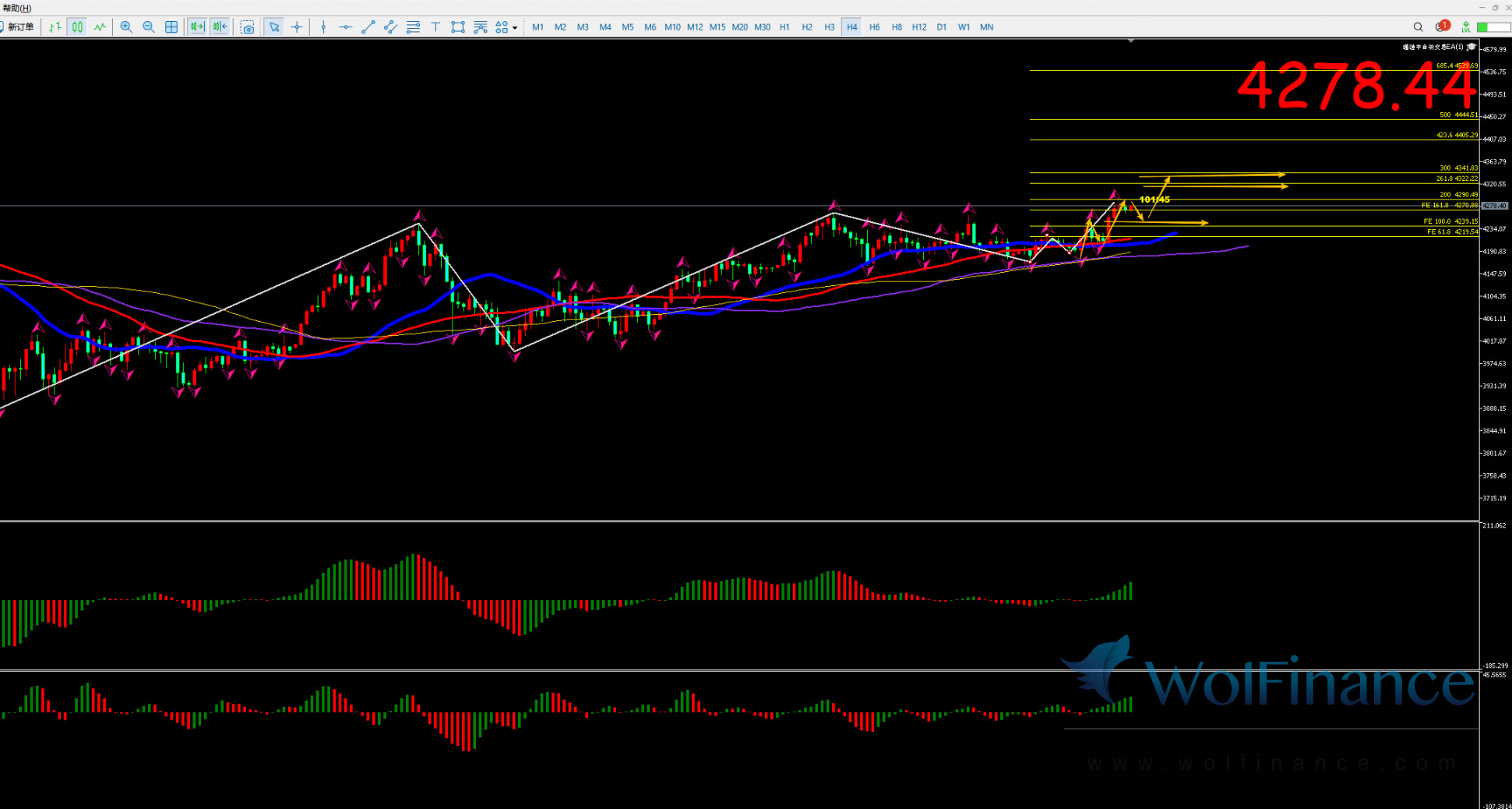Open the tile windows grid layout
The image size is (1512, 809).
point(171,27)
